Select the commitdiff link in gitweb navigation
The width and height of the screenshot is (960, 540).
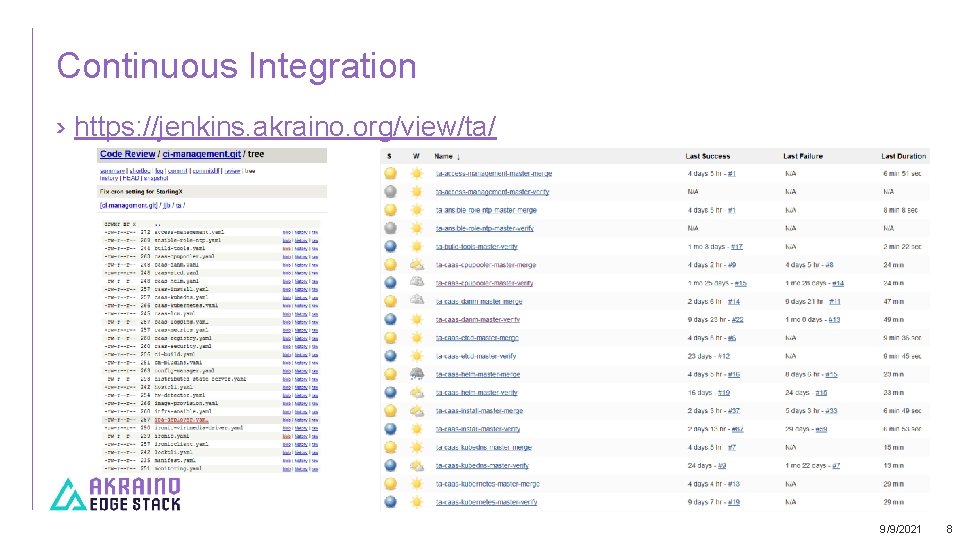click(x=206, y=171)
